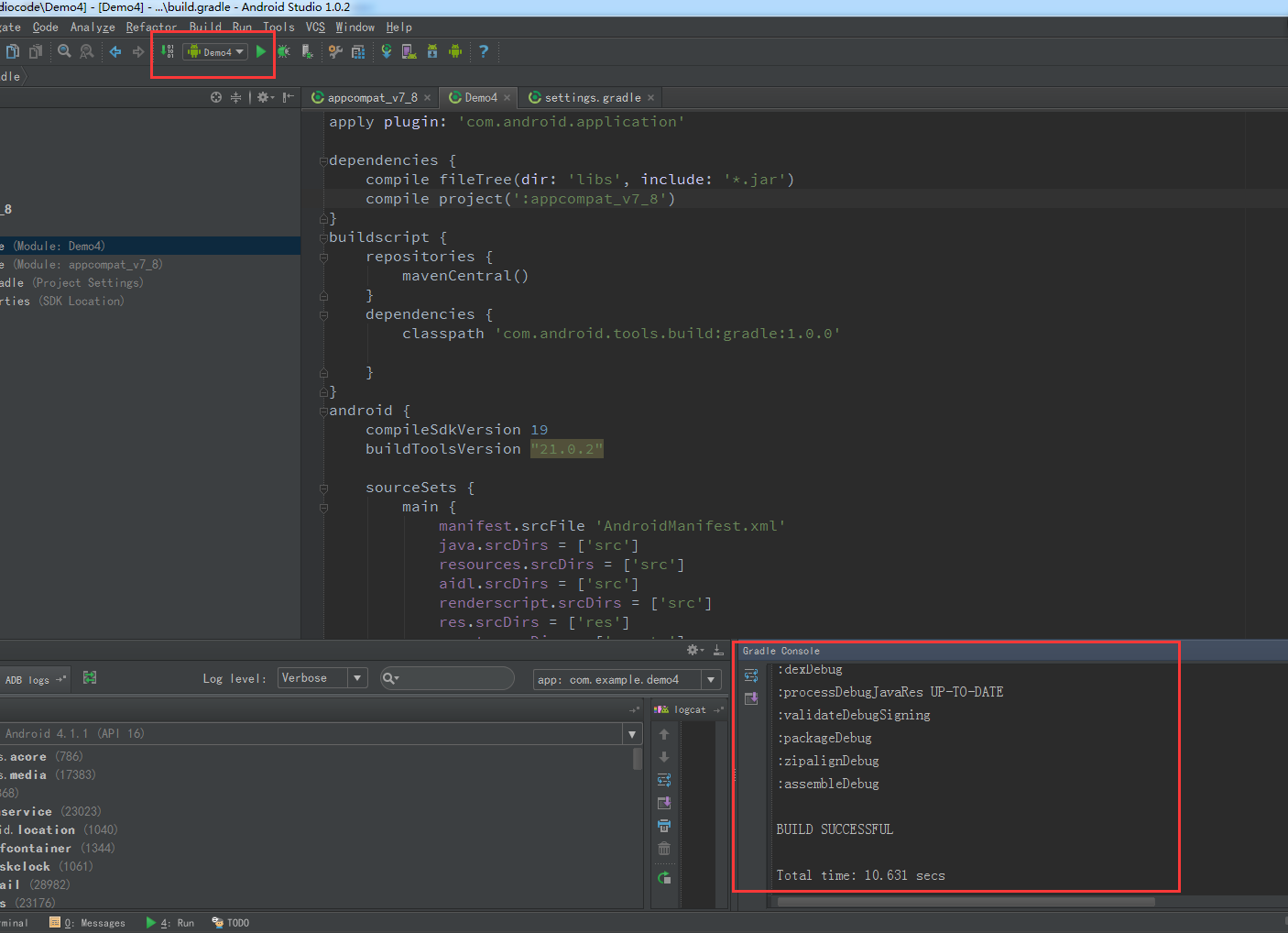Open the Android 4.1.1 device dropdown arrow
Viewport: 1288px width, 933px height.
pyautogui.click(x=632, y=734)
